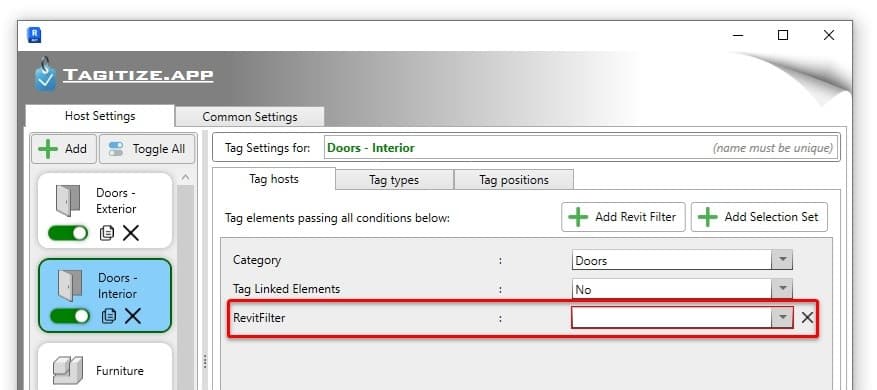Click the Add host button
877x390 pixels.
pos(64,149)
